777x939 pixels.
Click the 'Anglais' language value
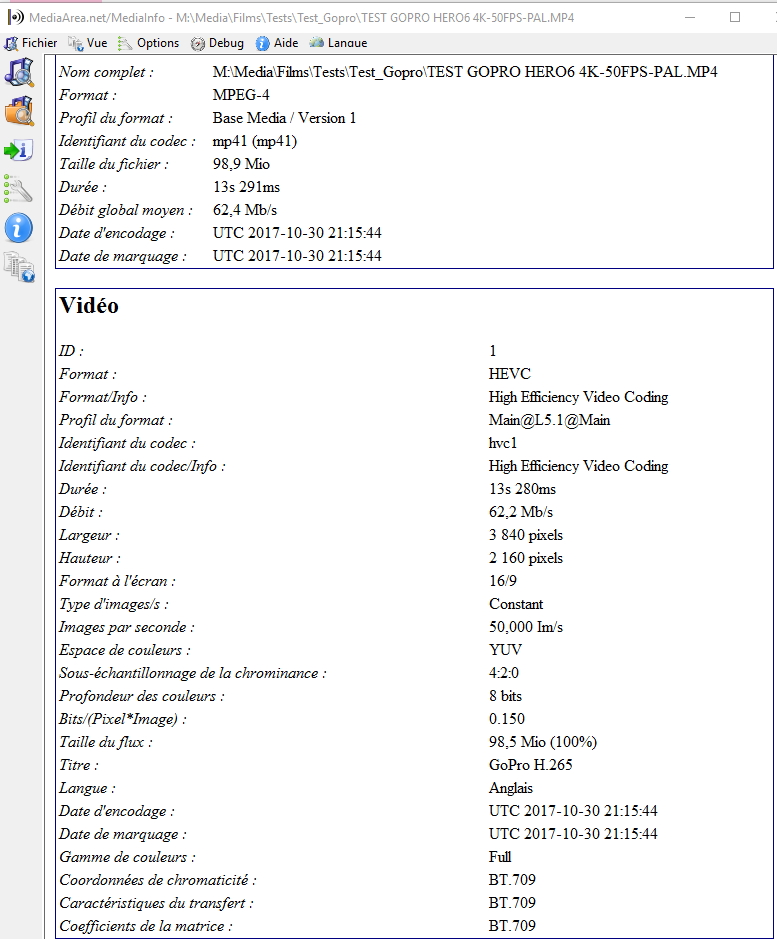tap(510, 788)
